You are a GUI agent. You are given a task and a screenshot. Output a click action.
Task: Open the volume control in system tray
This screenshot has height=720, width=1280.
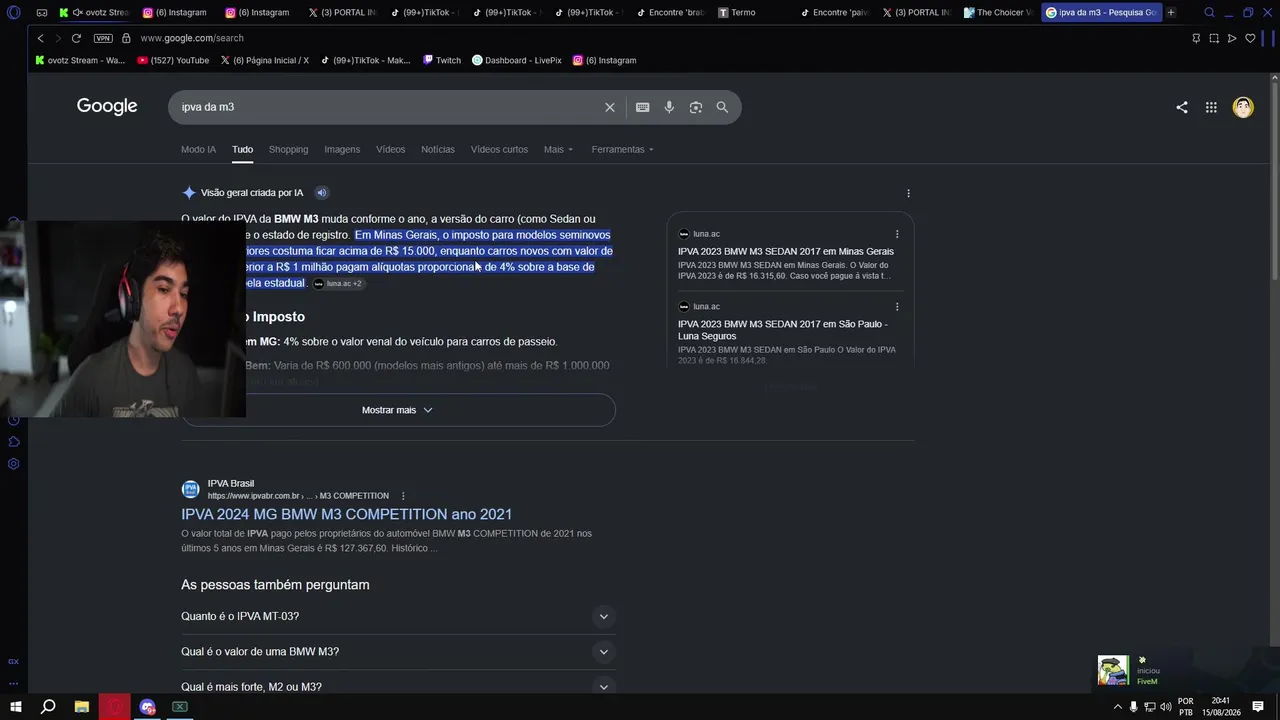(1165, 707)
